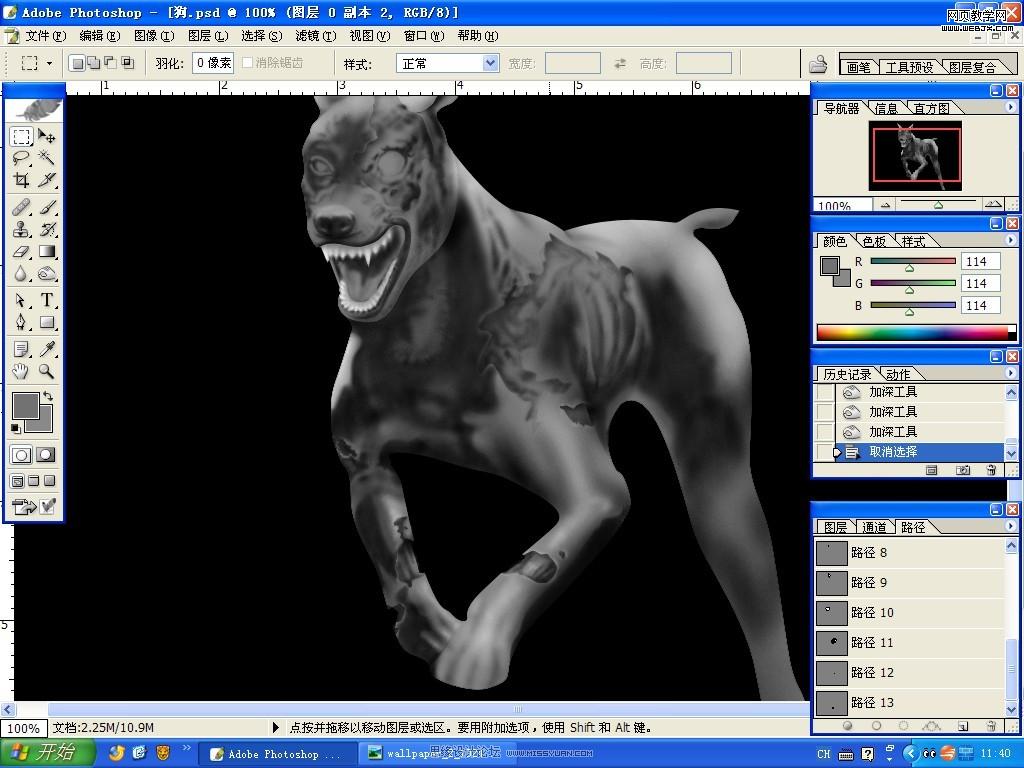Select 路径 11 in the paths list
This screenshot has height=768, width=1024.
(872, 642)
